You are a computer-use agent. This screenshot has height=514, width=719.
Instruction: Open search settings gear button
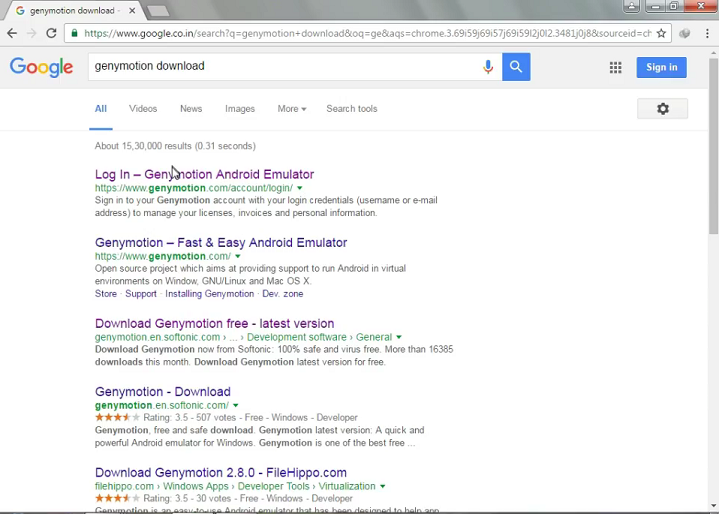pos(662,109)
